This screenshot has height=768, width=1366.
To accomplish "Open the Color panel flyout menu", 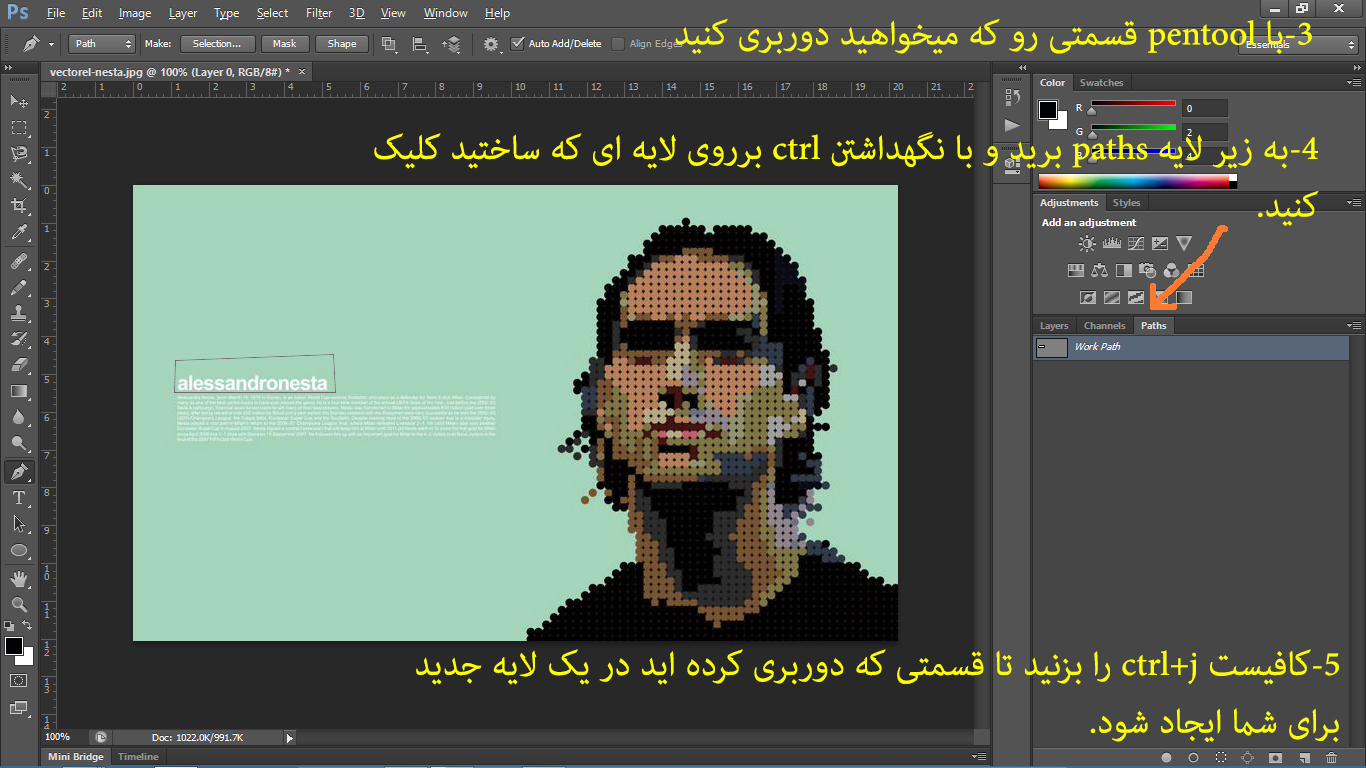I will pos(1355,83).
